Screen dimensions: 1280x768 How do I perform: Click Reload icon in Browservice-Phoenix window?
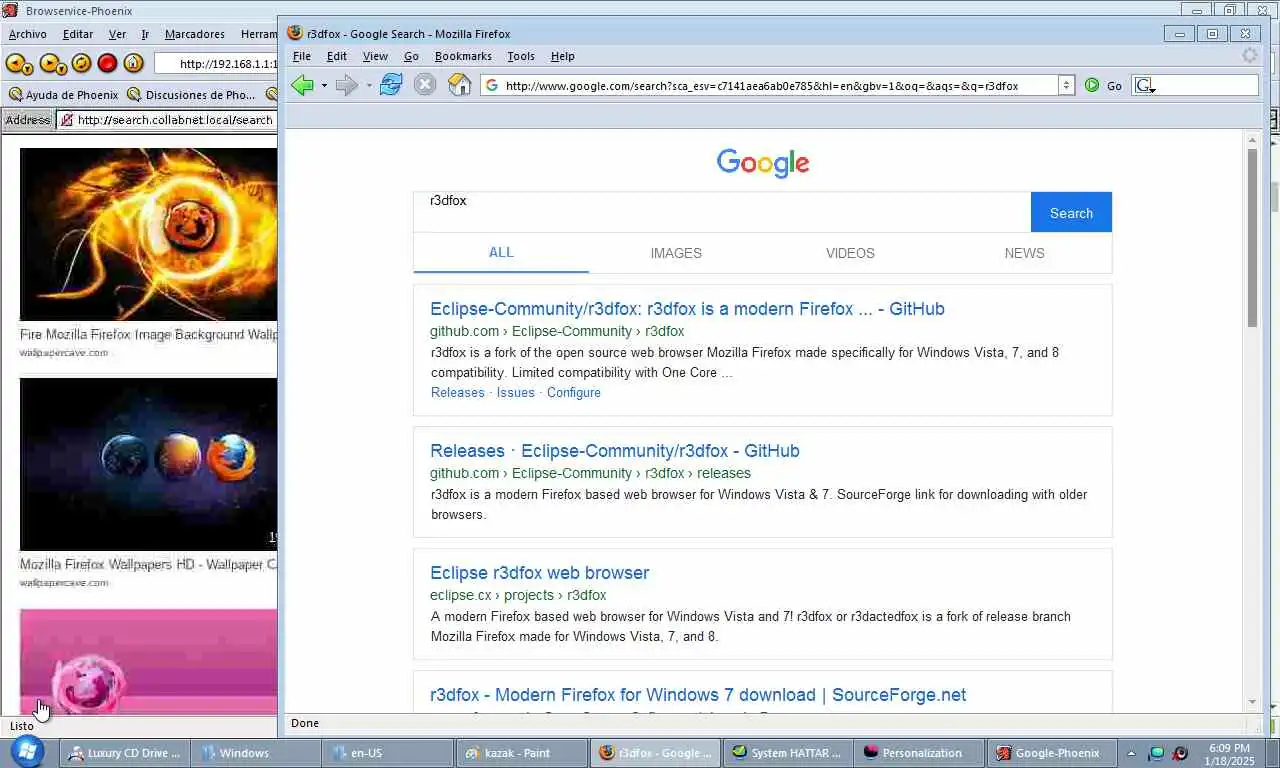pyautogui.click(x=82, y=64)
